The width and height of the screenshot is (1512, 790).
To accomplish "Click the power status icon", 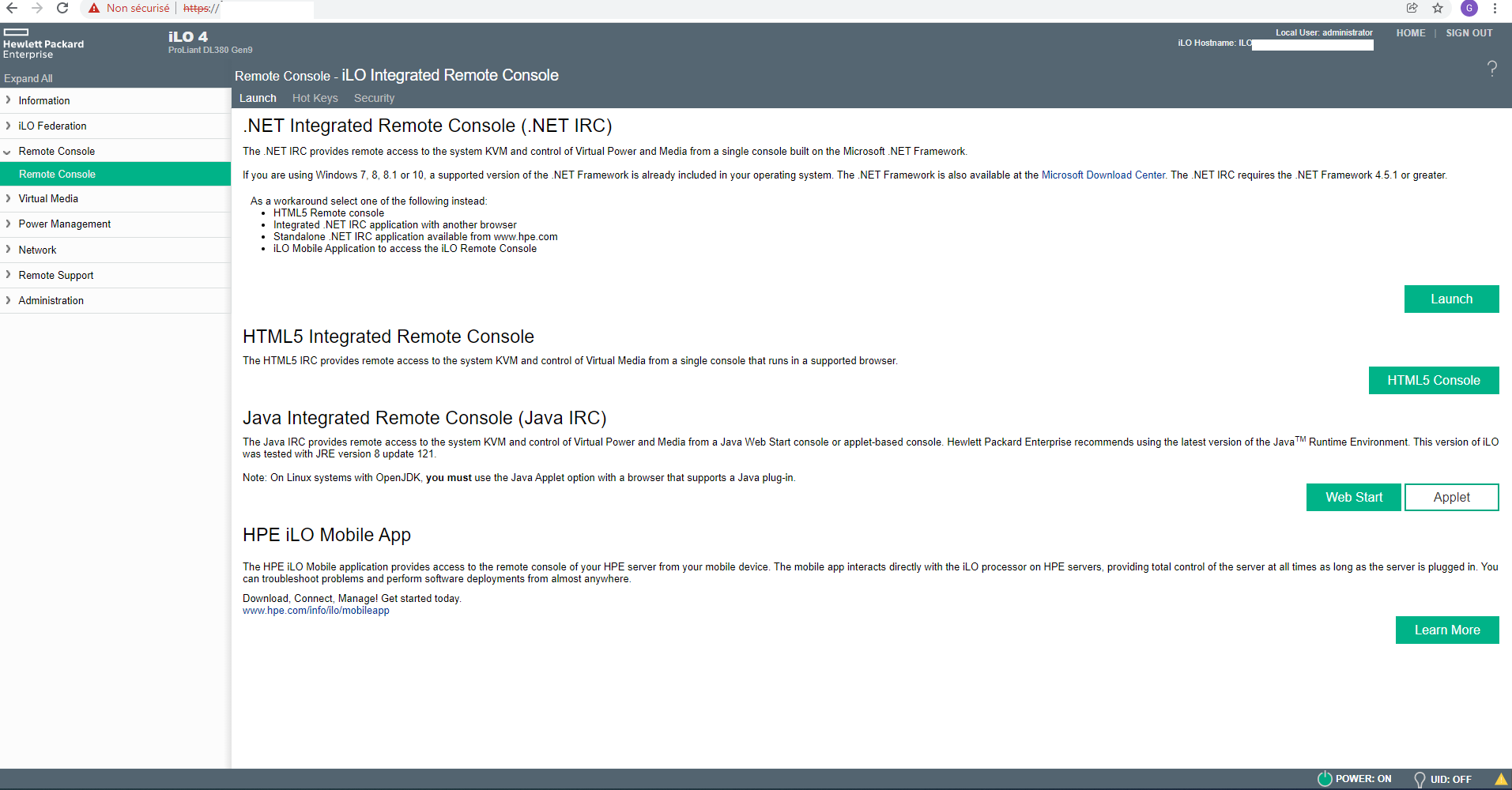I will click(1325, 779).
